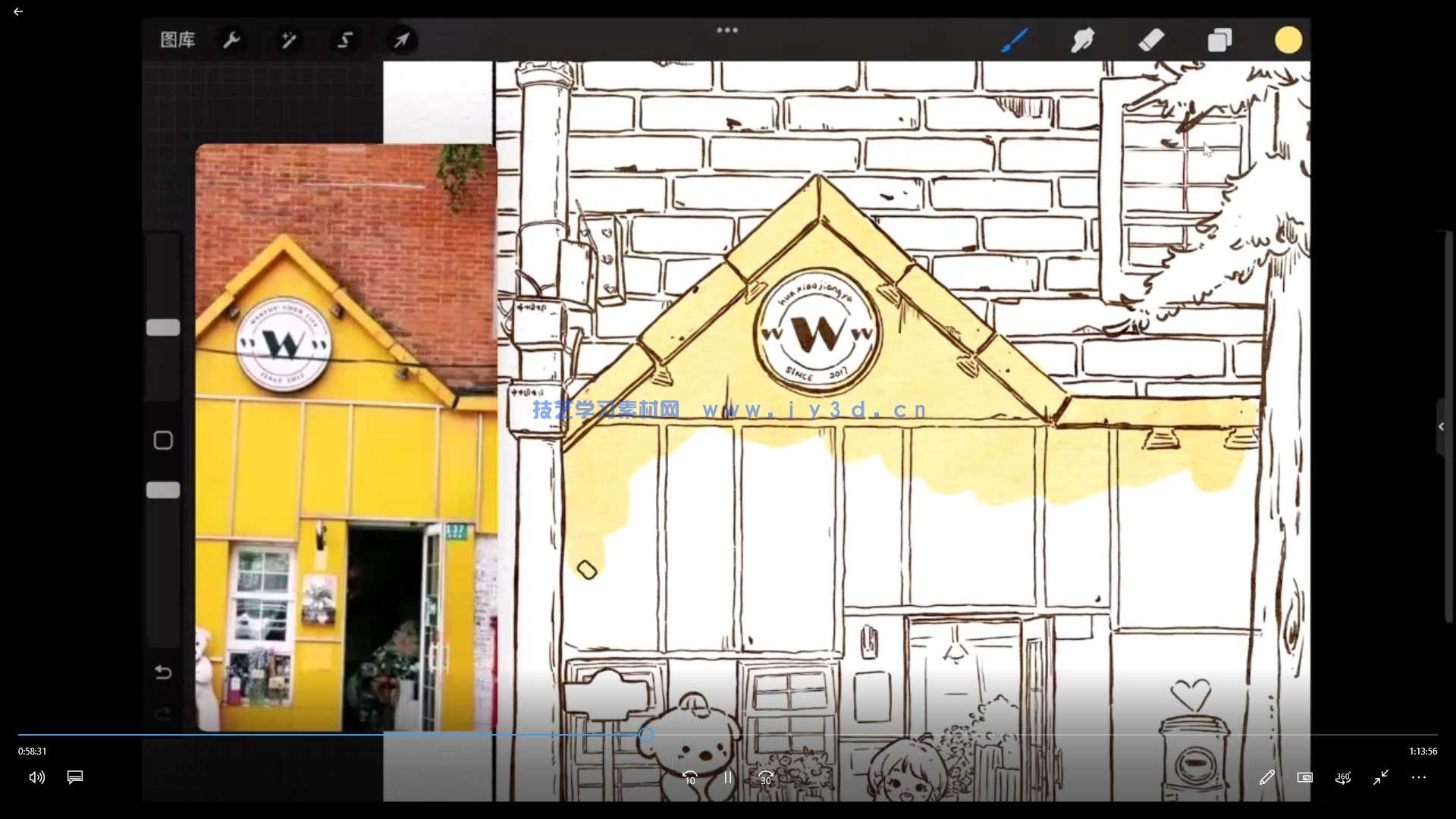
Task: Click the undo arrow in sidebar
Action: (x=163, y=672)
